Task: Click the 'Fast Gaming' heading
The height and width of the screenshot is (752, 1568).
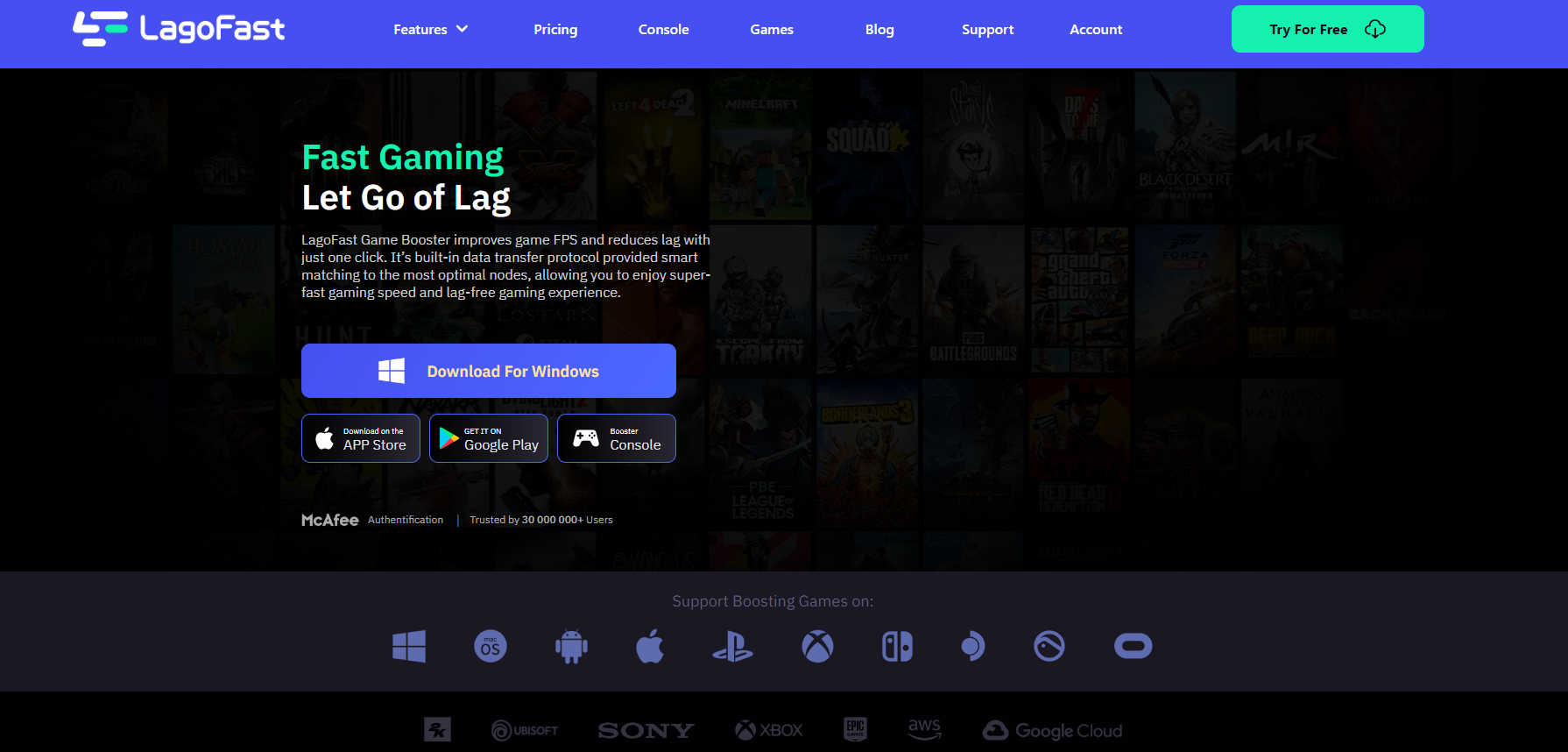Action: tap(403, 158)
